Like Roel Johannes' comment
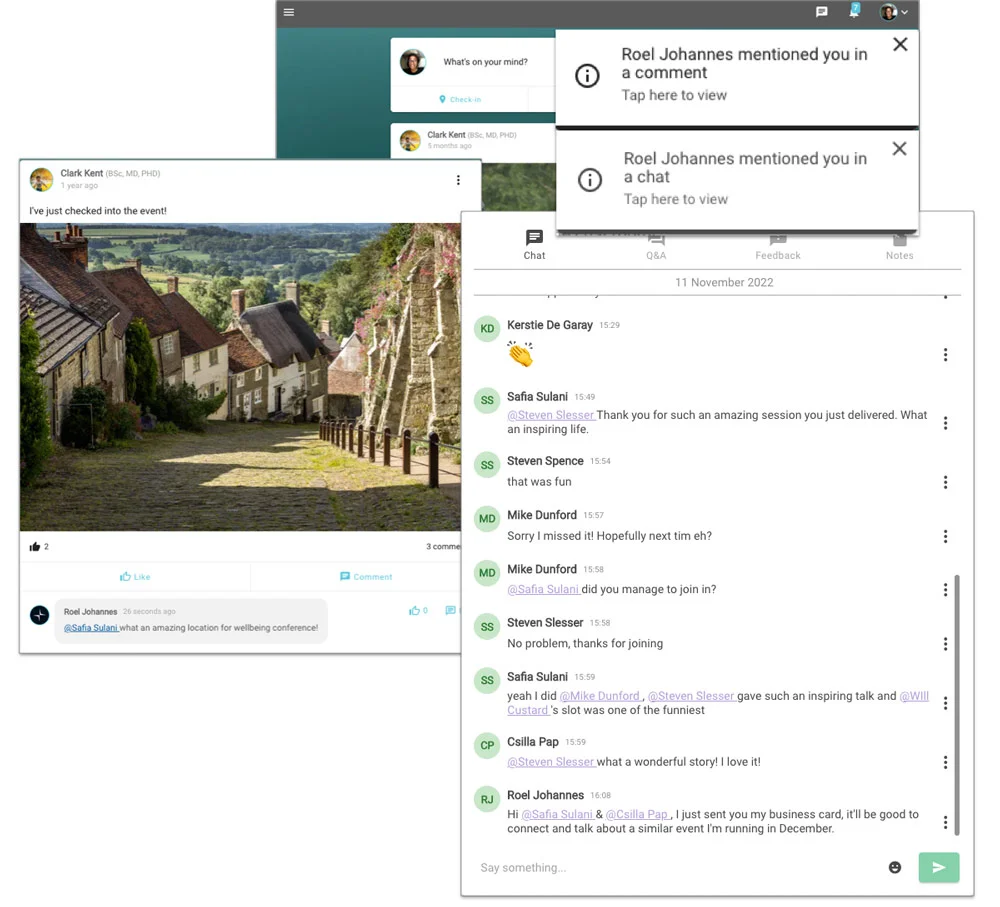This screenshot has width=1000, height=907. pyautogui.click(x=417, y=610)
